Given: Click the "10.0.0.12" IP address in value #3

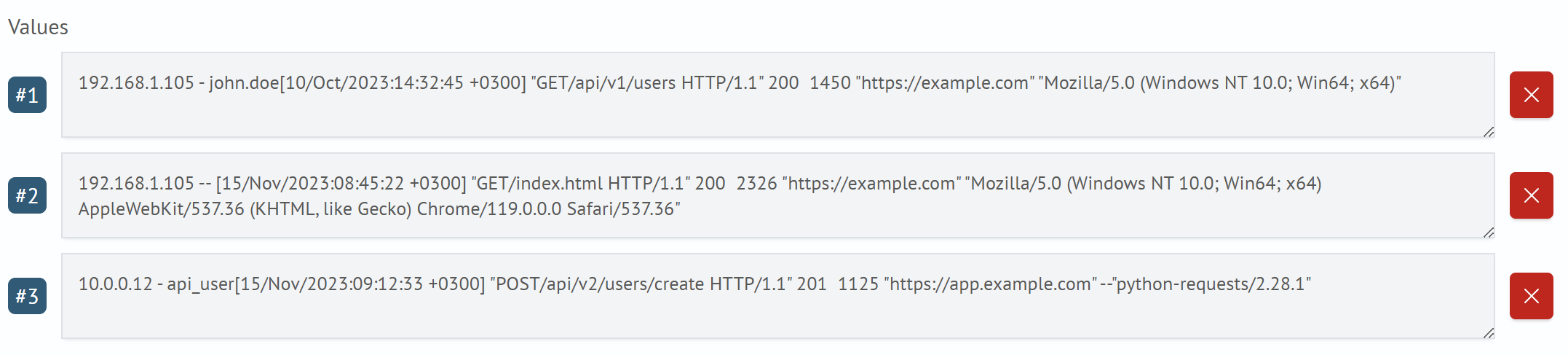Looking at the screenshot, I should 115,284.
